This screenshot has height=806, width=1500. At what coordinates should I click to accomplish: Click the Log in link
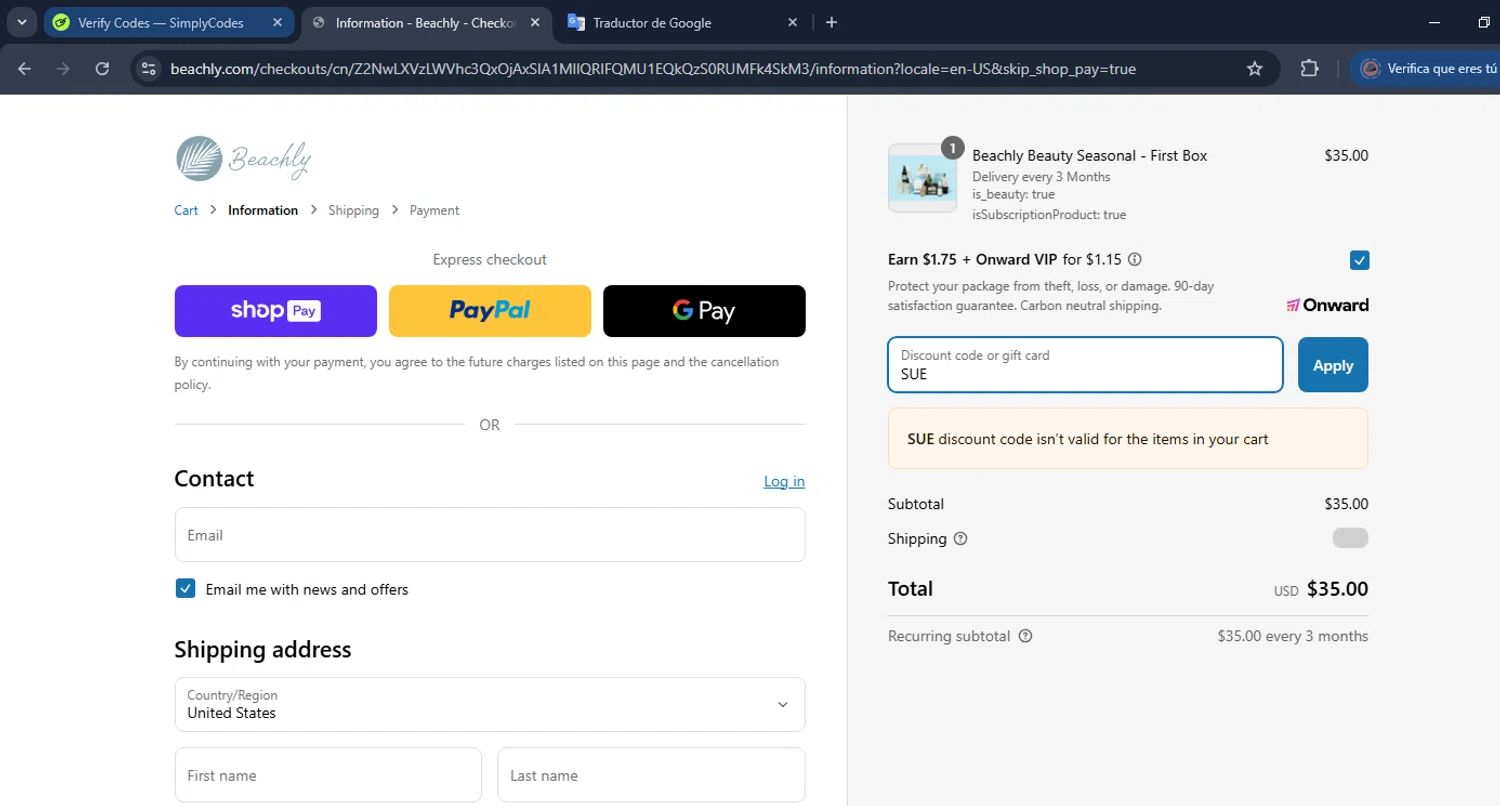click(x=784, y=481)
